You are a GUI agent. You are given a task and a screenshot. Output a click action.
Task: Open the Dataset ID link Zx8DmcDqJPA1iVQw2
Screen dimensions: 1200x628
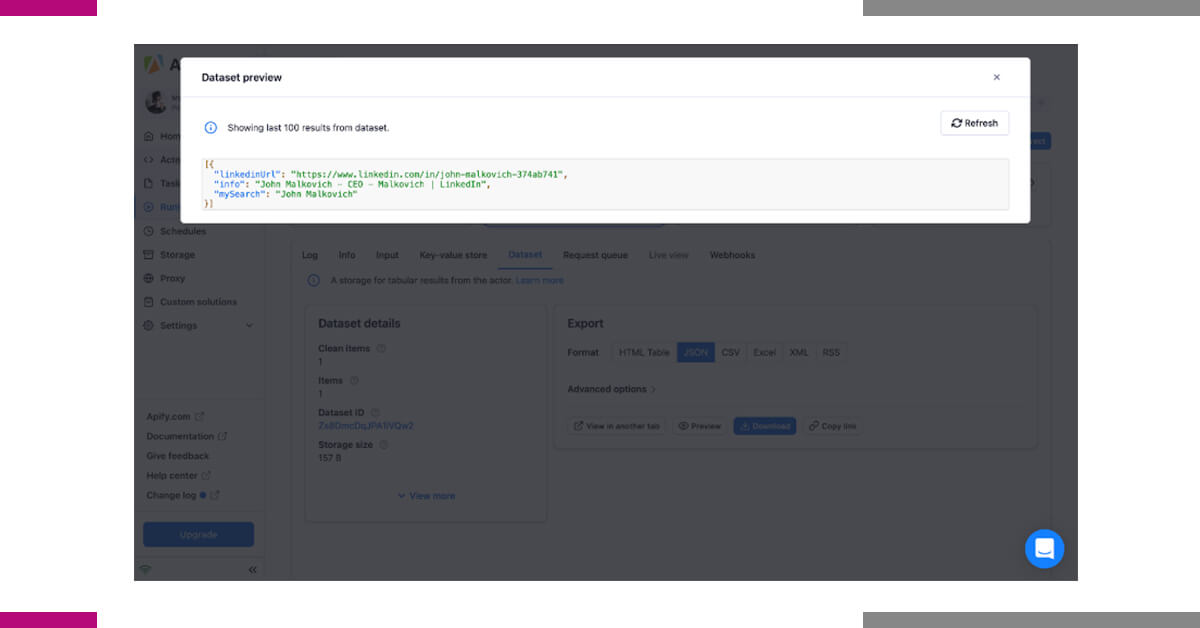click(366, 425)
